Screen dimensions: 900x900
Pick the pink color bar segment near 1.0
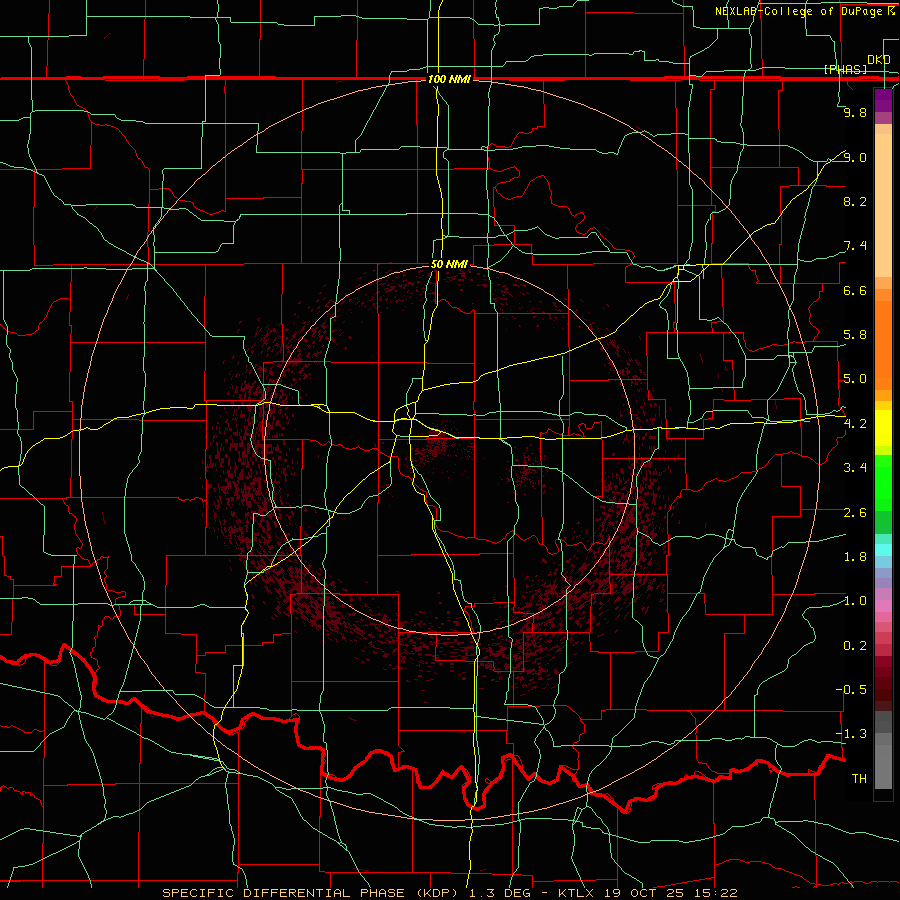[883, 606]
